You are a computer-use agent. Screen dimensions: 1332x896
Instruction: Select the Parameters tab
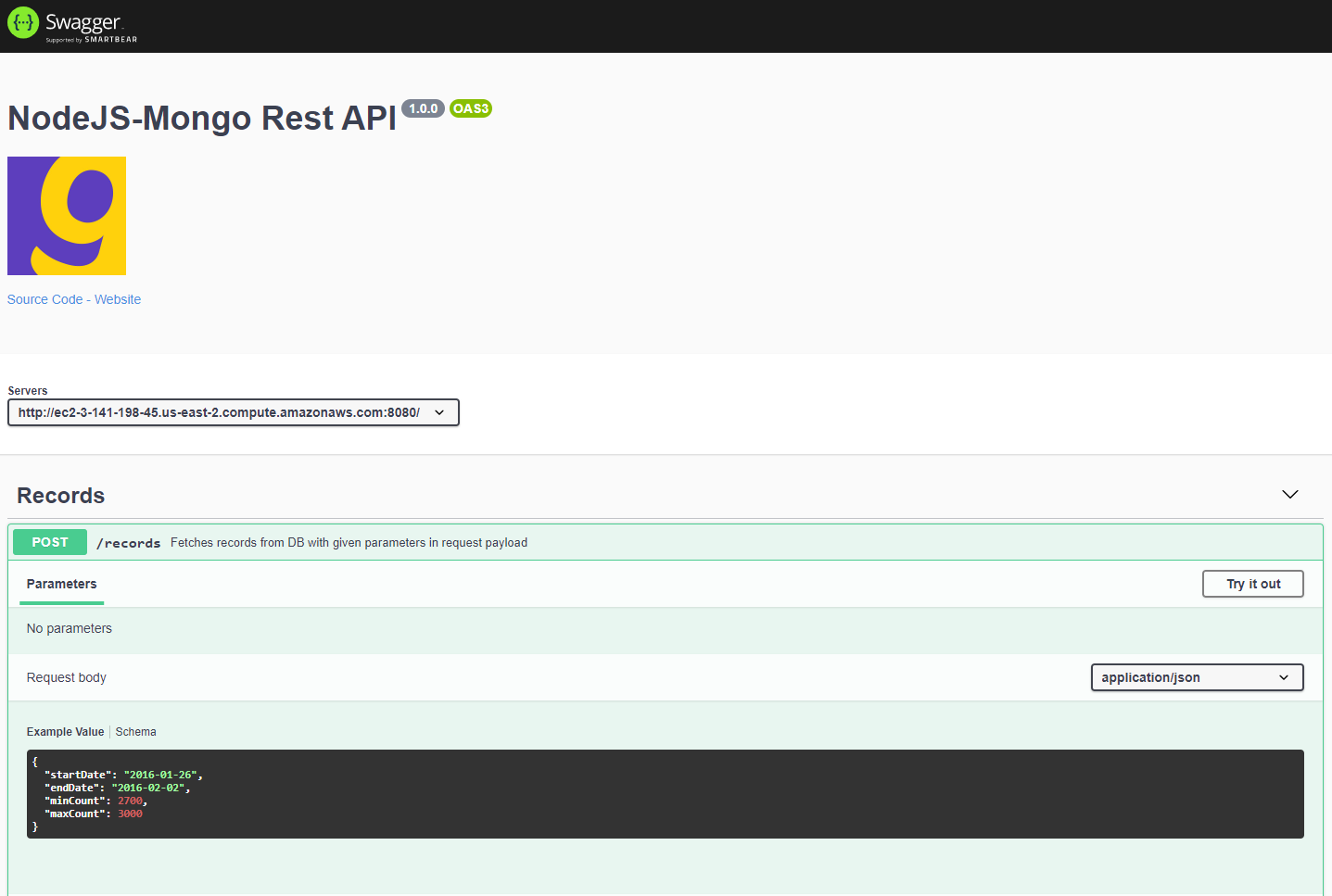61,584
